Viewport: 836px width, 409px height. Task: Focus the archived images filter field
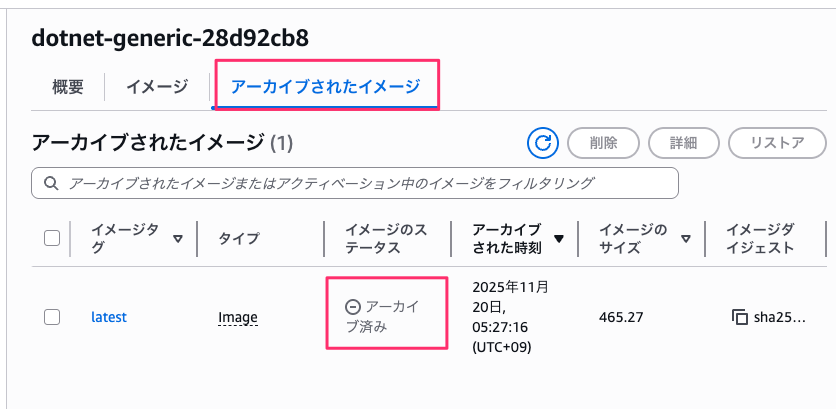point(360,184)
